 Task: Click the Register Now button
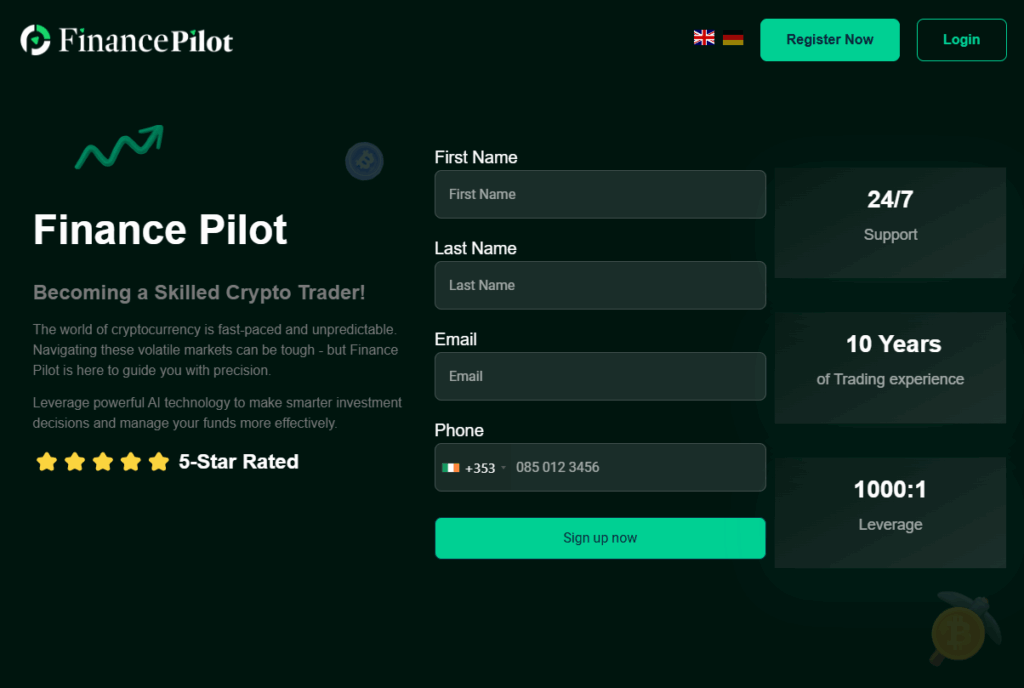click(829, 40)
